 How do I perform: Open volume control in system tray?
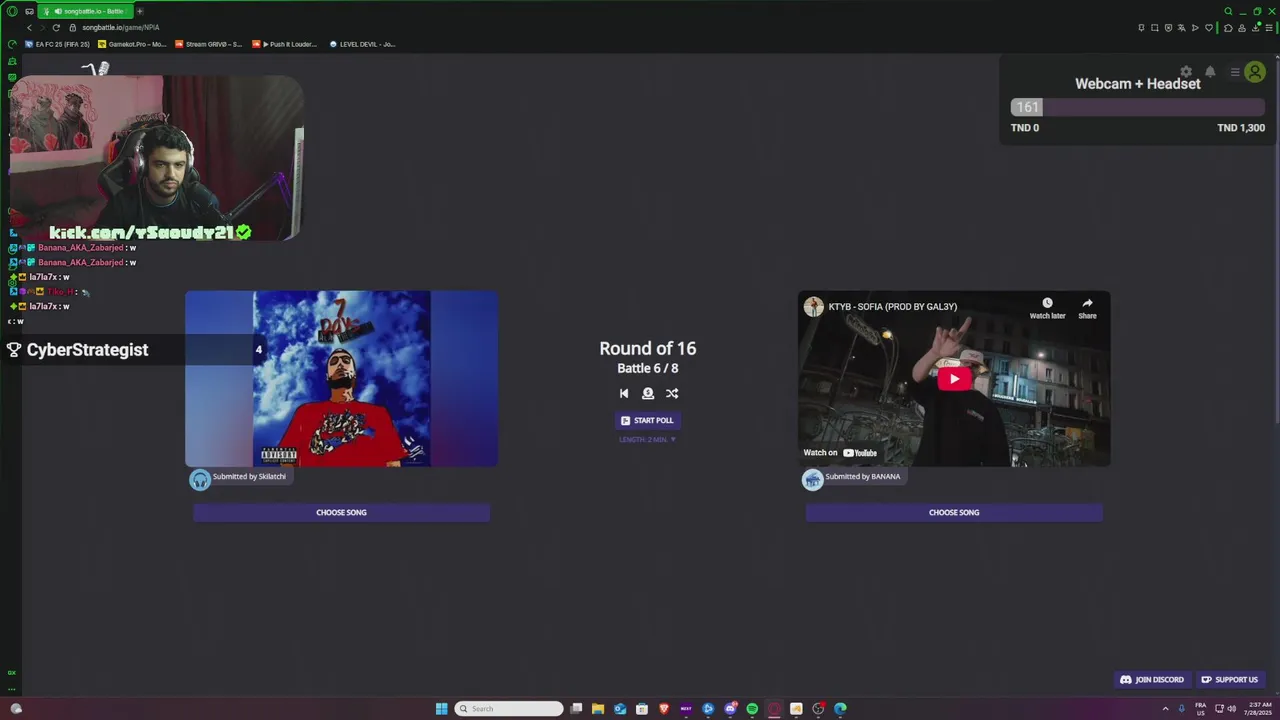tap(1232, 709)
